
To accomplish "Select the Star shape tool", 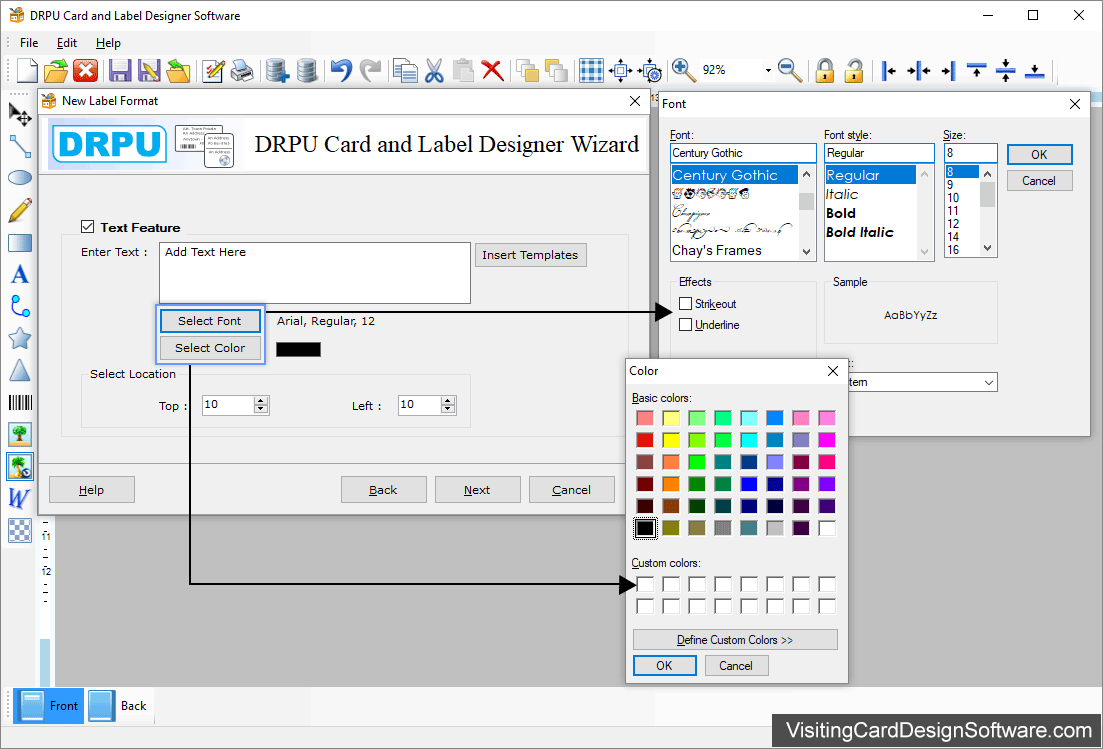I will coord(20,338).
